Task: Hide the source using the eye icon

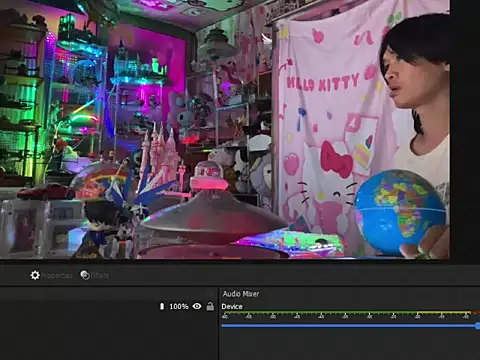Action: (x=197, y=306)
